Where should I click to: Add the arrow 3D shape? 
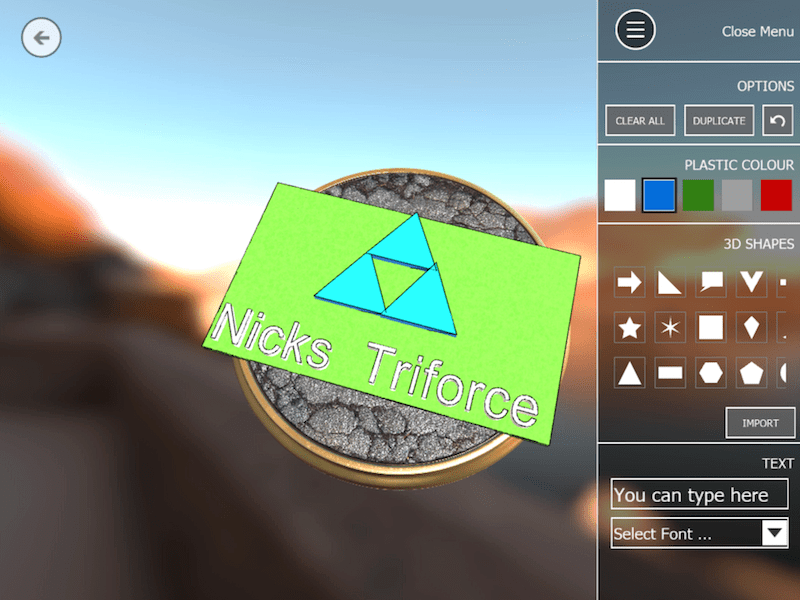630,282
